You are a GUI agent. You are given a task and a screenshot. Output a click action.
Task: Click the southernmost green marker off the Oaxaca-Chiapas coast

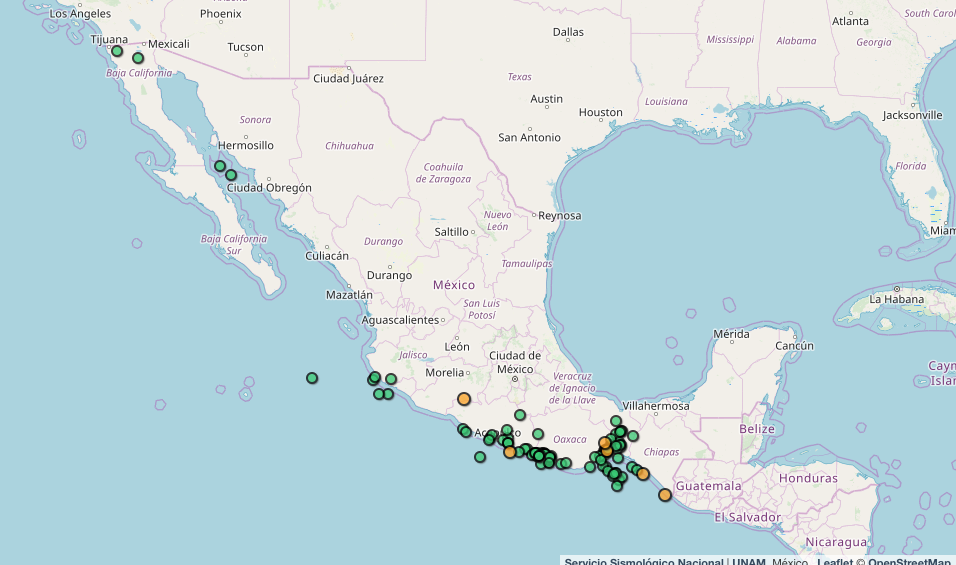click(616, 485)
